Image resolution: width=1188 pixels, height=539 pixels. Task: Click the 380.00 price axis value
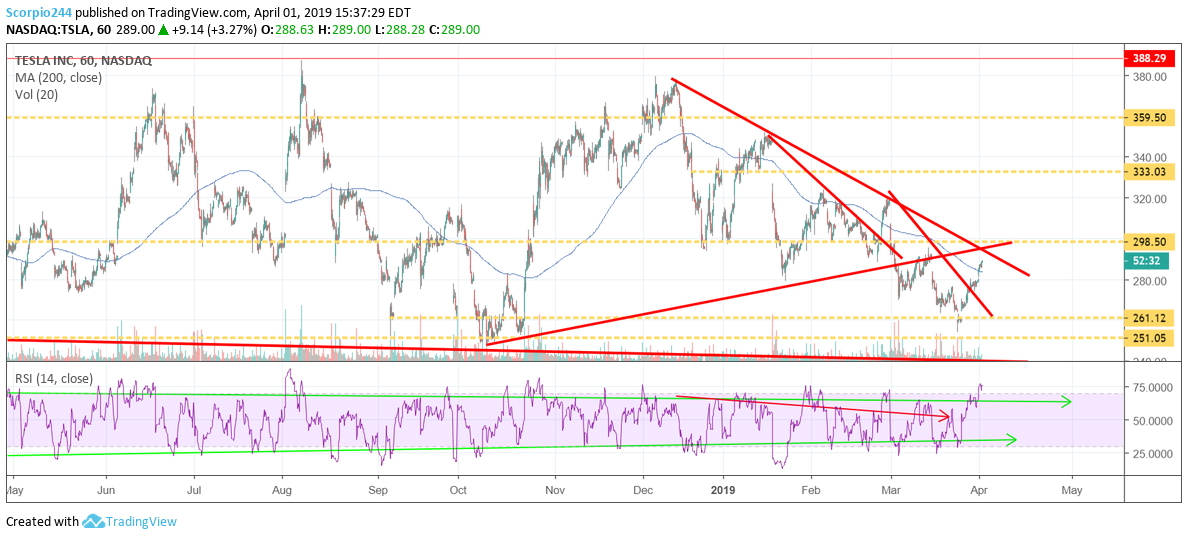[1147, 77]
